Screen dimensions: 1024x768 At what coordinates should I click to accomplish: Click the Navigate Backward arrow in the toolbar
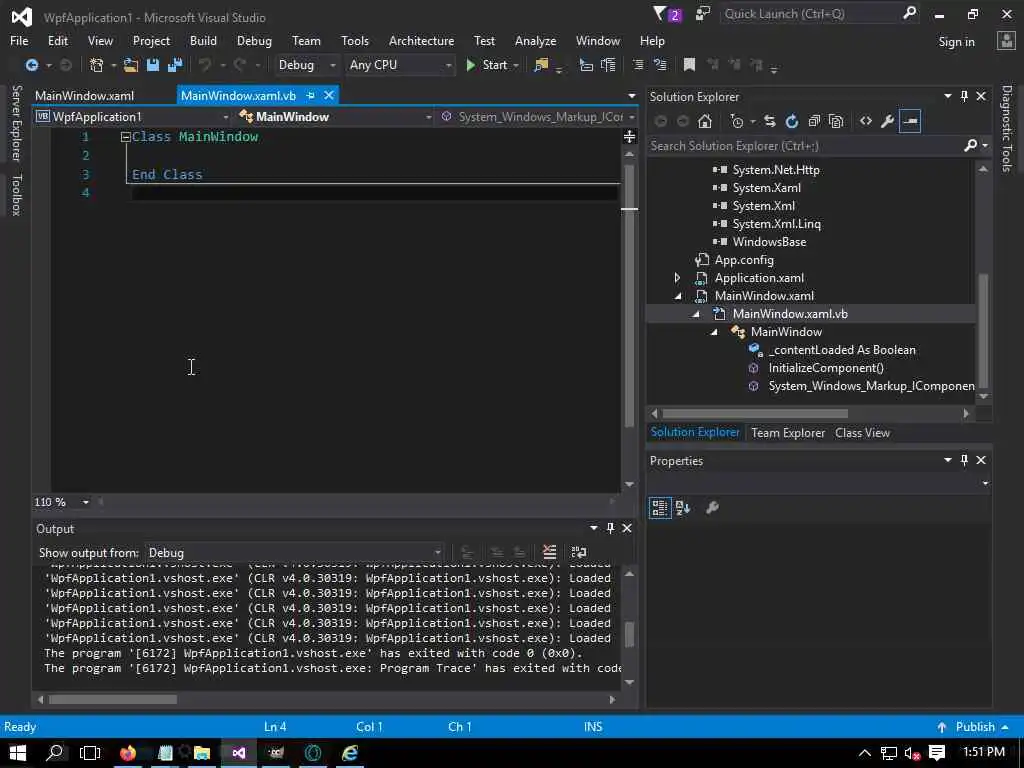31,65
